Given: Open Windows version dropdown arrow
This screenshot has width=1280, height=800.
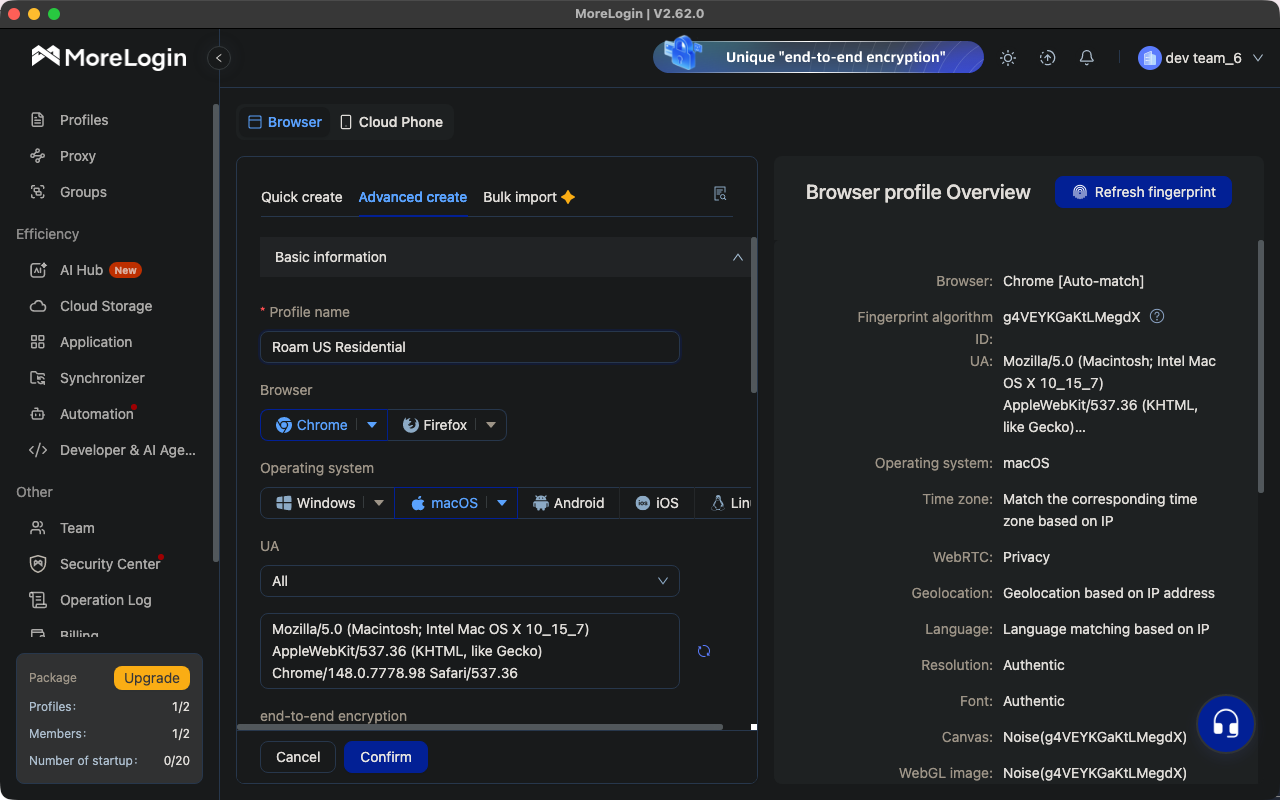Looking at the screenshot, I should click(x=379, y=503).
